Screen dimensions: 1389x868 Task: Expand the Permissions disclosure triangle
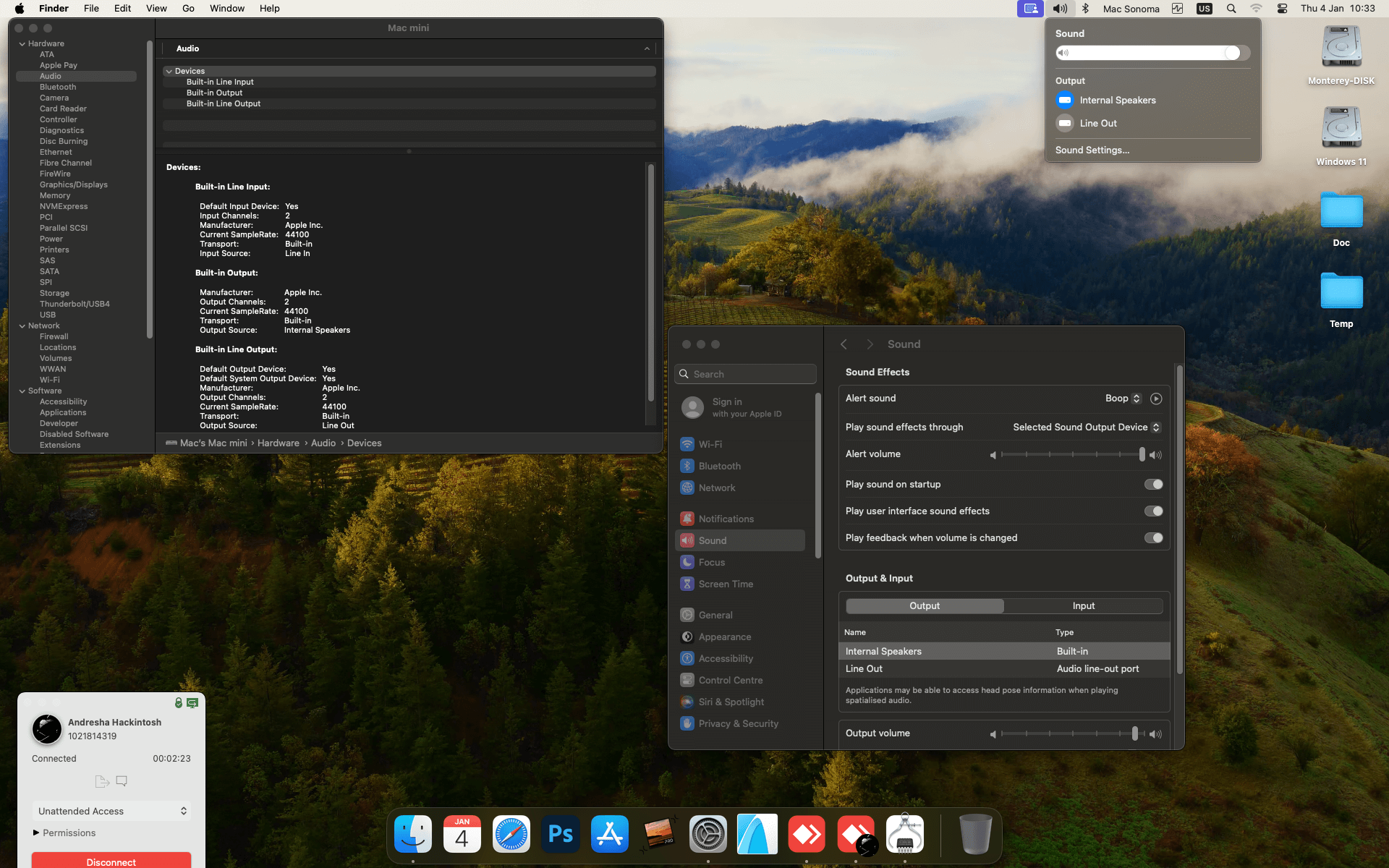36,833
